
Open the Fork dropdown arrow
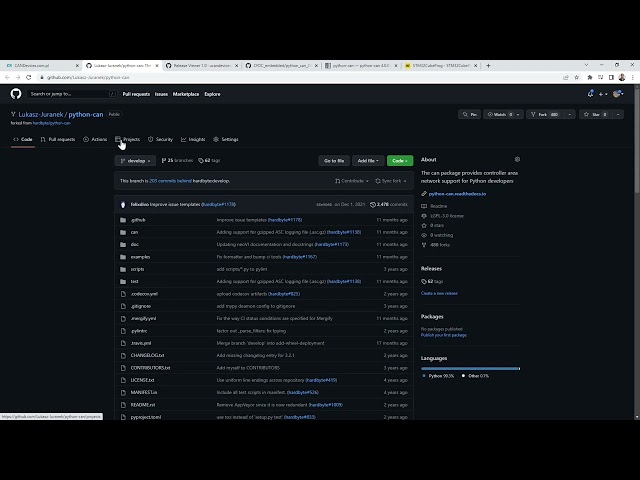pyautogui.click(x=570, y=115)
